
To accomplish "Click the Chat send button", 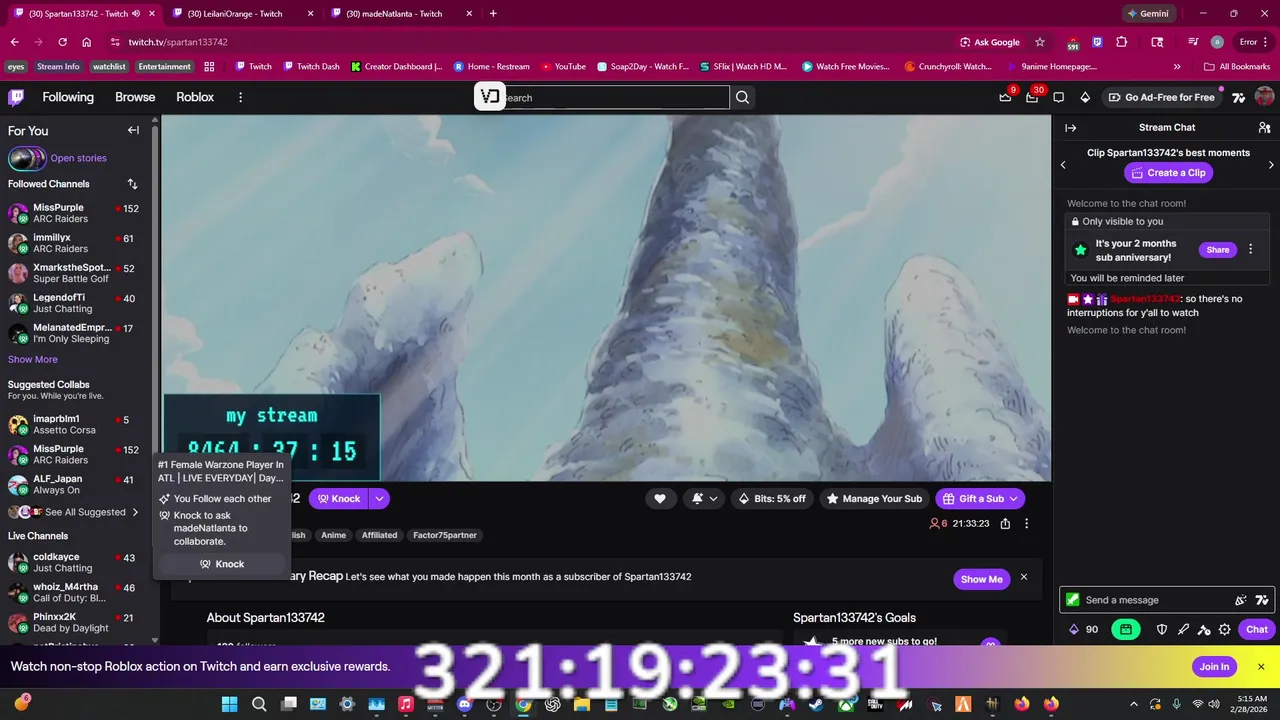I will point(1257,629).
